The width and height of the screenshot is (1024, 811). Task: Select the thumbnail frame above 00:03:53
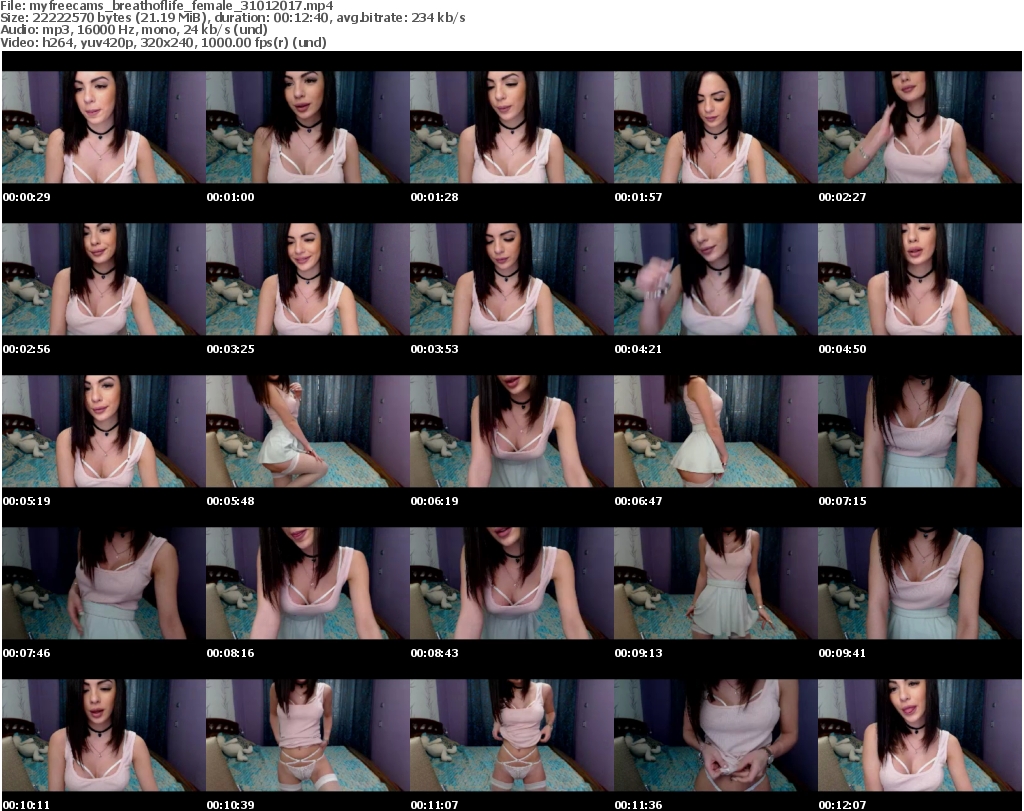[511, 279]
